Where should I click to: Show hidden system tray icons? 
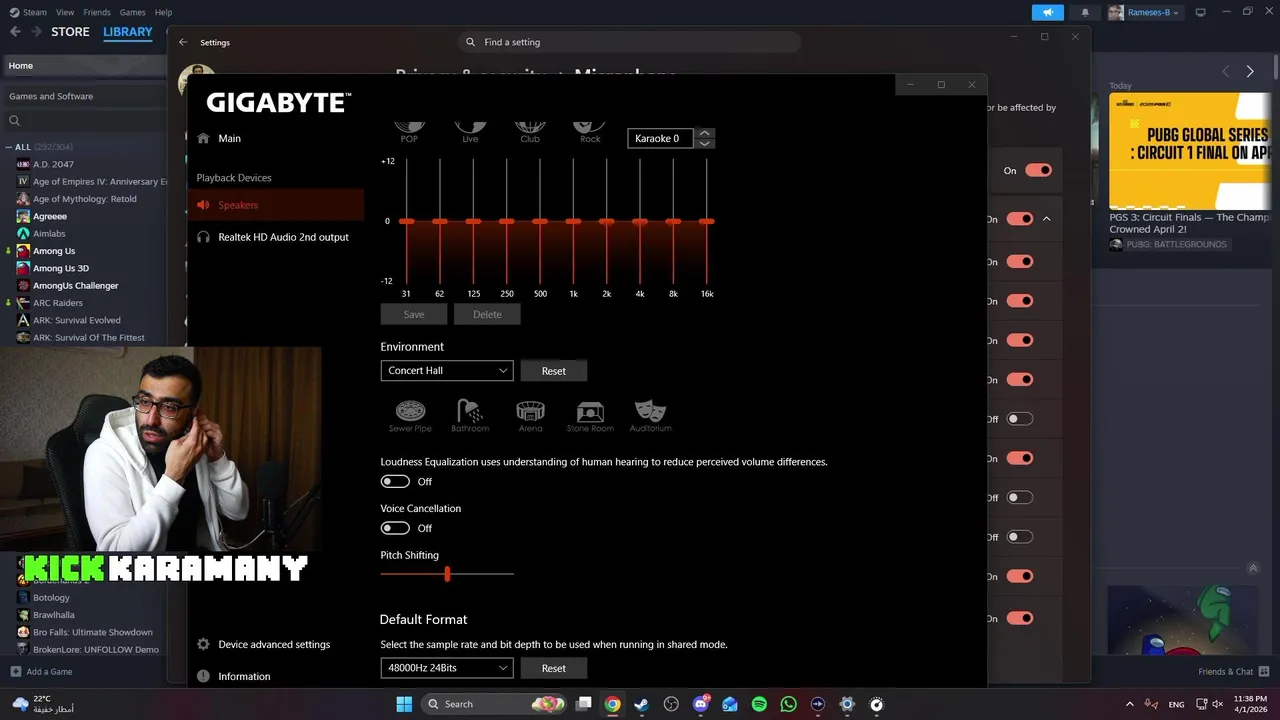(x=1130, y=704)
